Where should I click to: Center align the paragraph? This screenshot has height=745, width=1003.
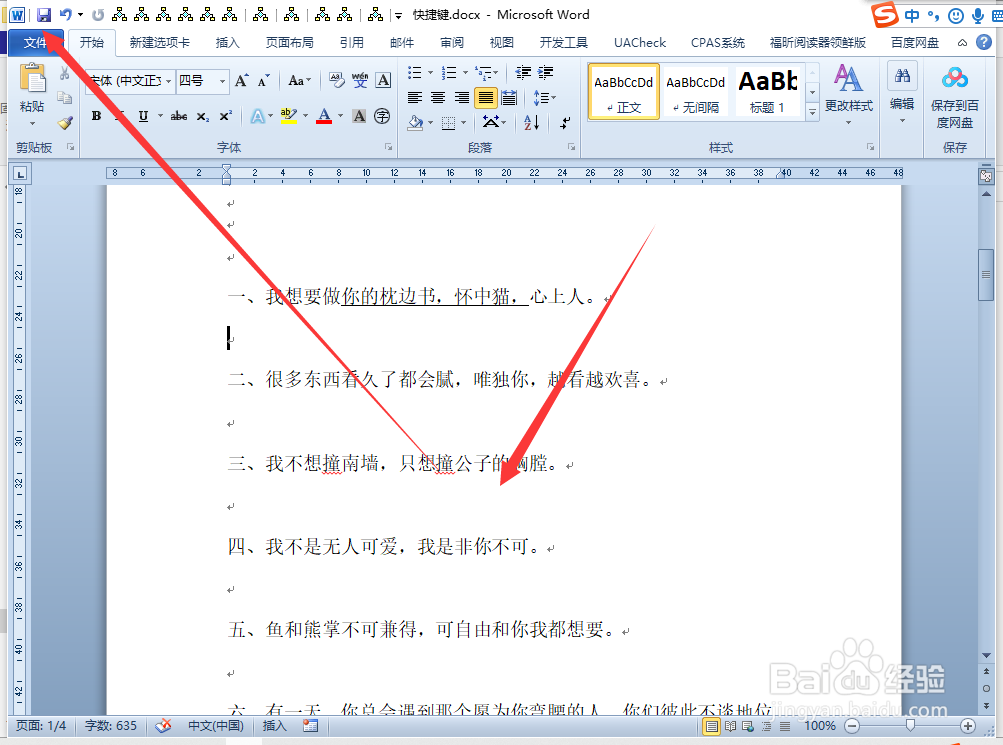pos(438,98)
